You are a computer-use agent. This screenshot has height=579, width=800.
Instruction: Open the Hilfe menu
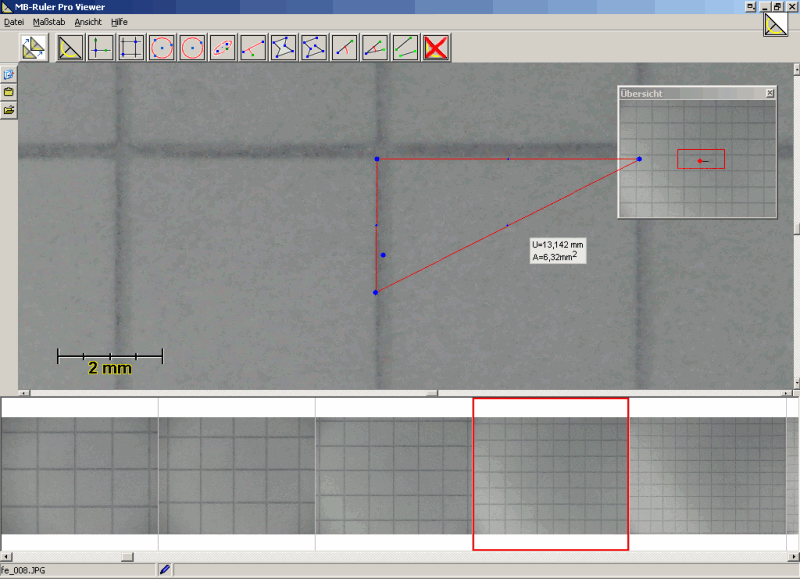[119, 21]
